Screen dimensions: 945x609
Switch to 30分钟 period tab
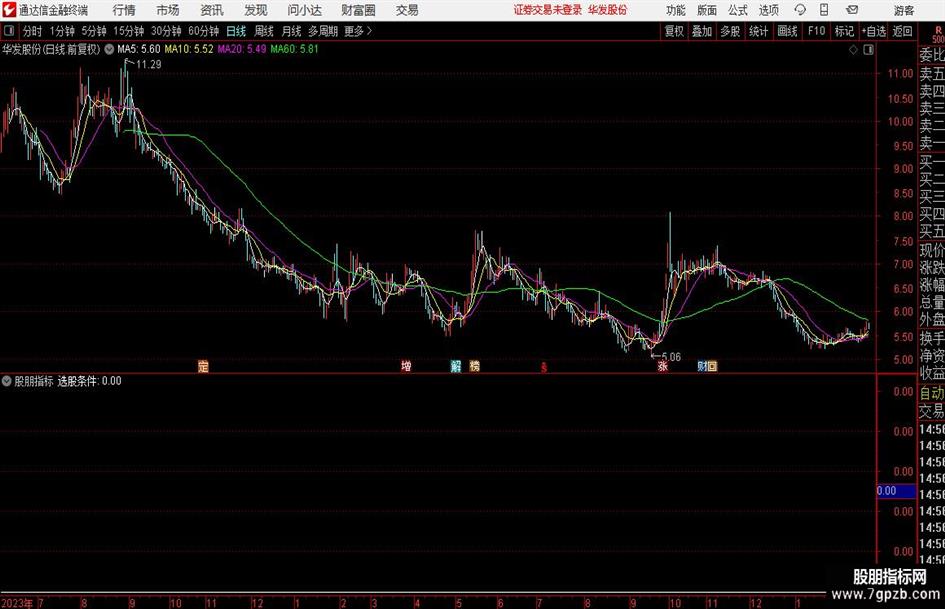(166, 31)
